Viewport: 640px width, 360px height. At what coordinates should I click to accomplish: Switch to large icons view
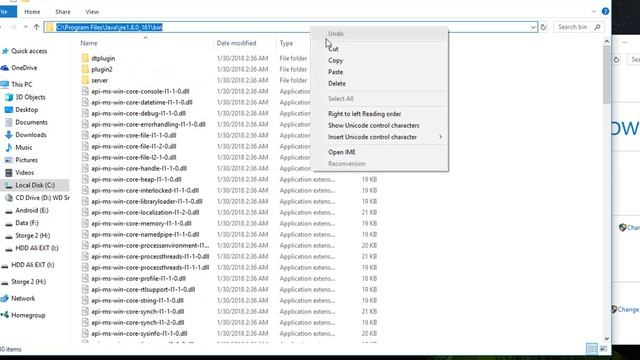tap(603, 349)
